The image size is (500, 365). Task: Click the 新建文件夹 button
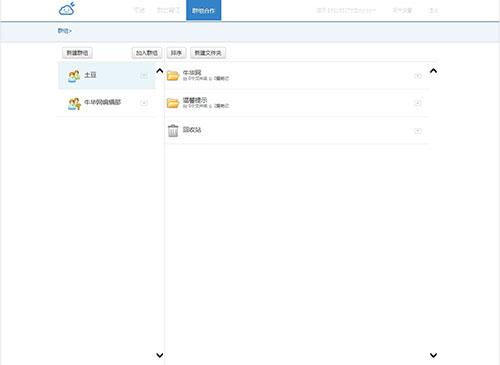pos(208,53)
